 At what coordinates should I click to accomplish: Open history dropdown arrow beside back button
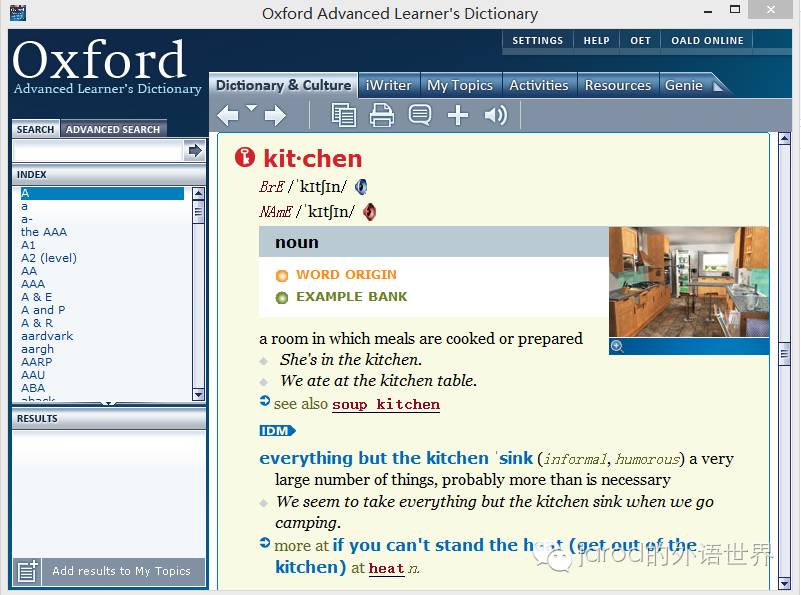click(251, 108)
